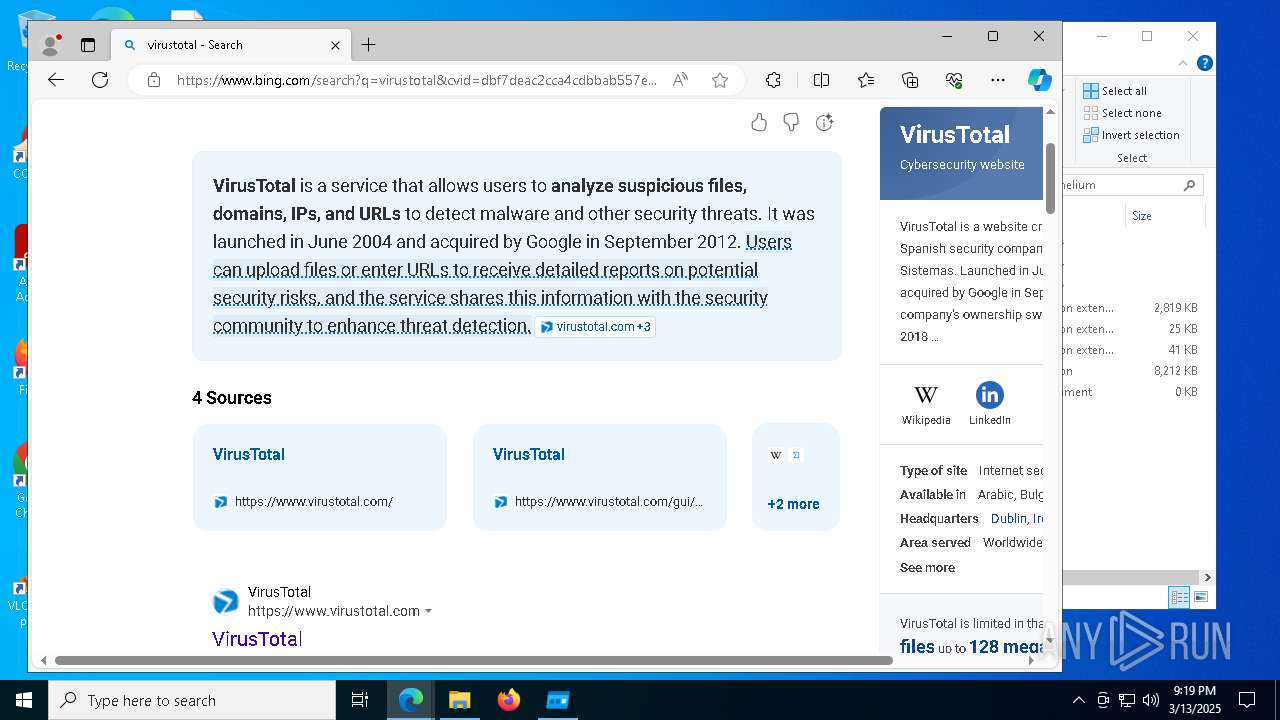Screen dimensions: 1280x720
Task: Open the Extensions puzzle icon
Action: [773, 80]
